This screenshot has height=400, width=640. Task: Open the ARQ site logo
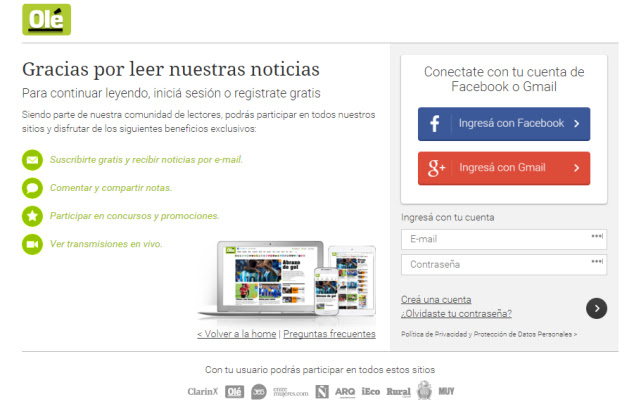[x=345, y=391]
